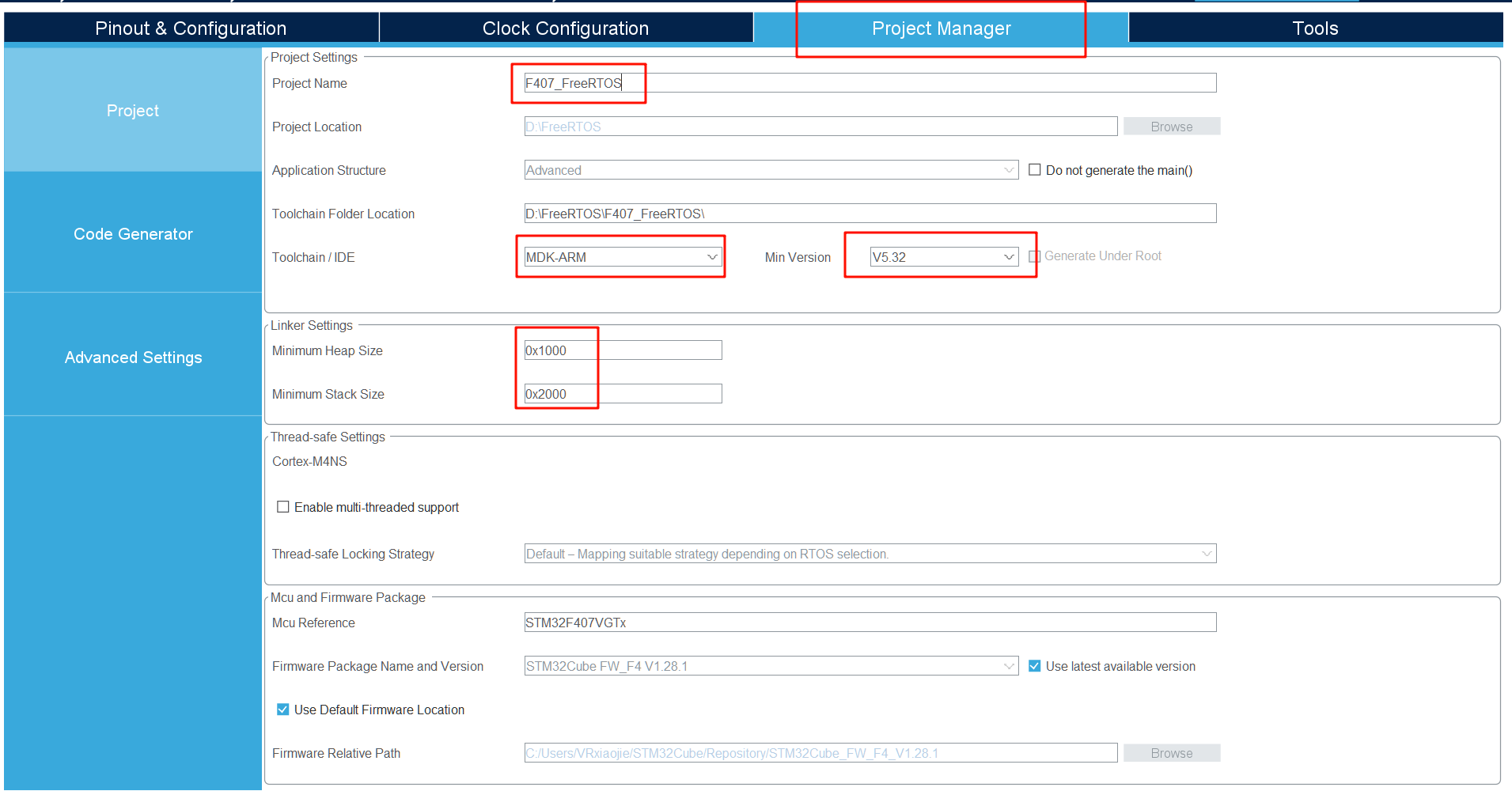Click the Project Name input field
Image resolution: width=1512 pixels, height=791 pixels.
coord(870,83)
